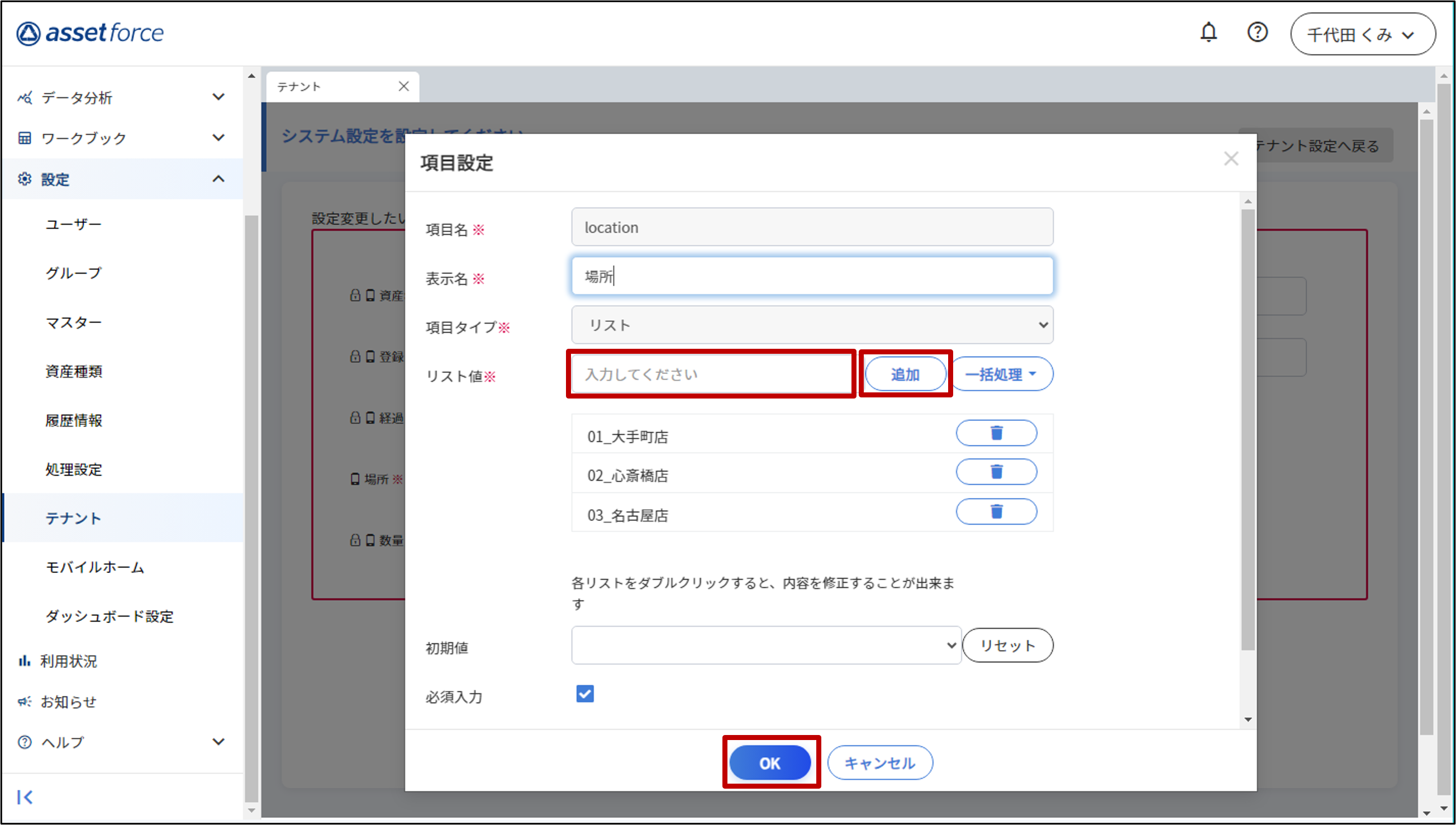The height and width of the screenshot is (825, 1456).
Task: Open the help question mark icon in header
Action: 1257,32
